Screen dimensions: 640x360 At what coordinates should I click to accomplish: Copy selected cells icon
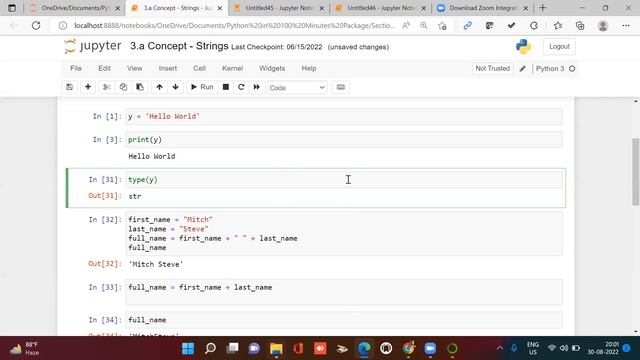pyautogui.click(x=123, y=87)
